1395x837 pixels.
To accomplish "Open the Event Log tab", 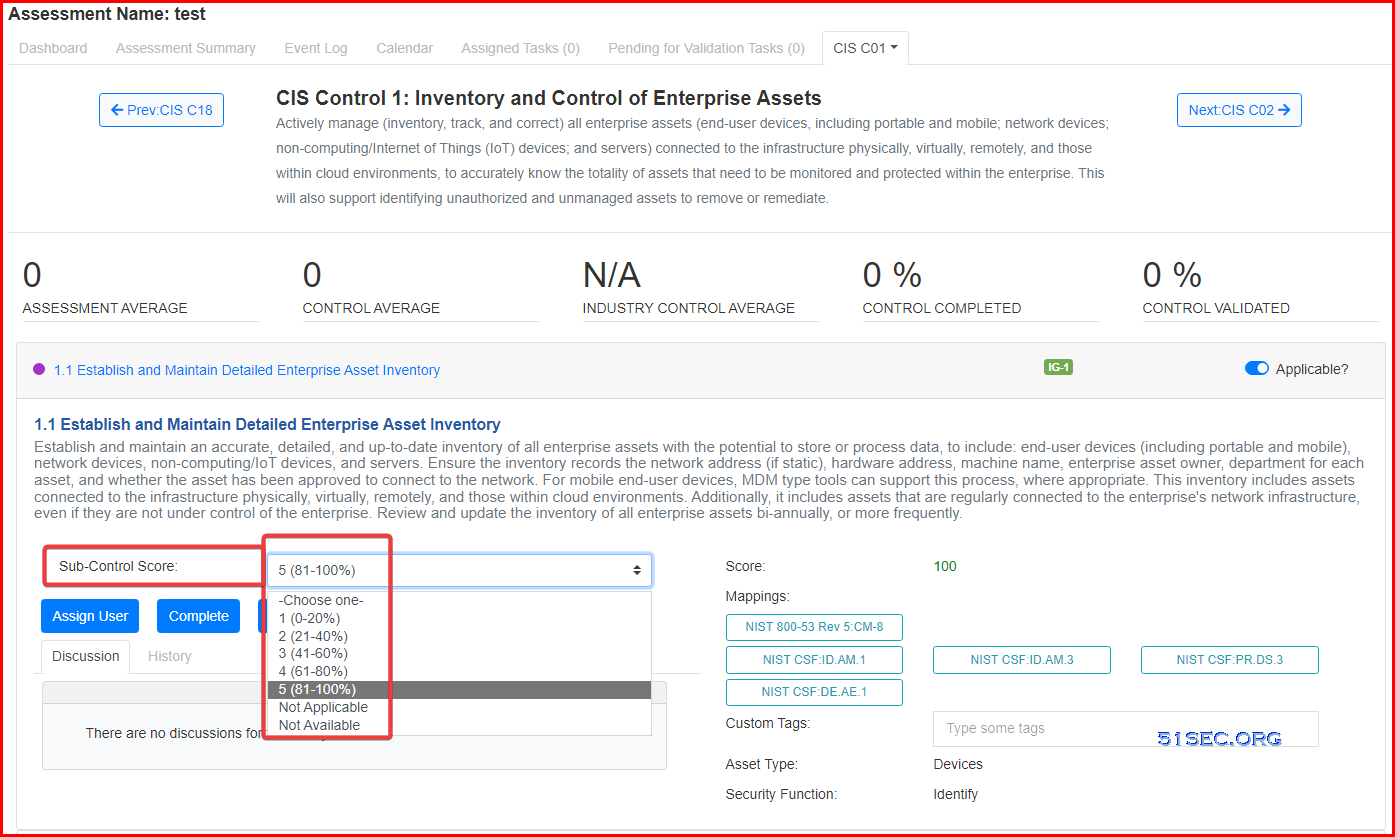I will [316, 48].
